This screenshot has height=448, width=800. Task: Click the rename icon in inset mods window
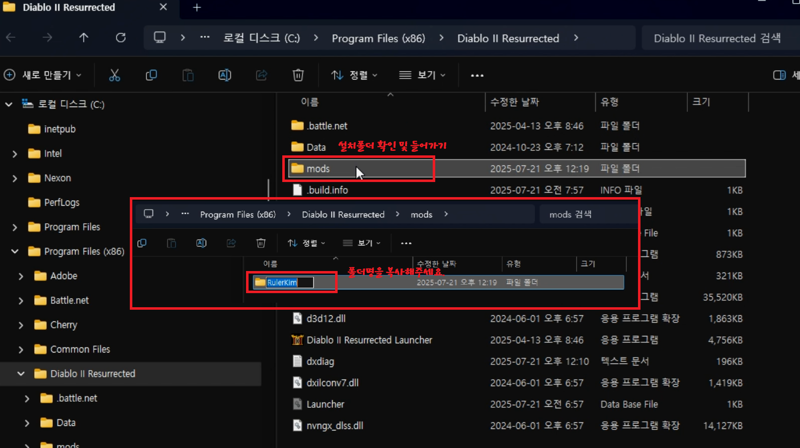coord(201,243)
